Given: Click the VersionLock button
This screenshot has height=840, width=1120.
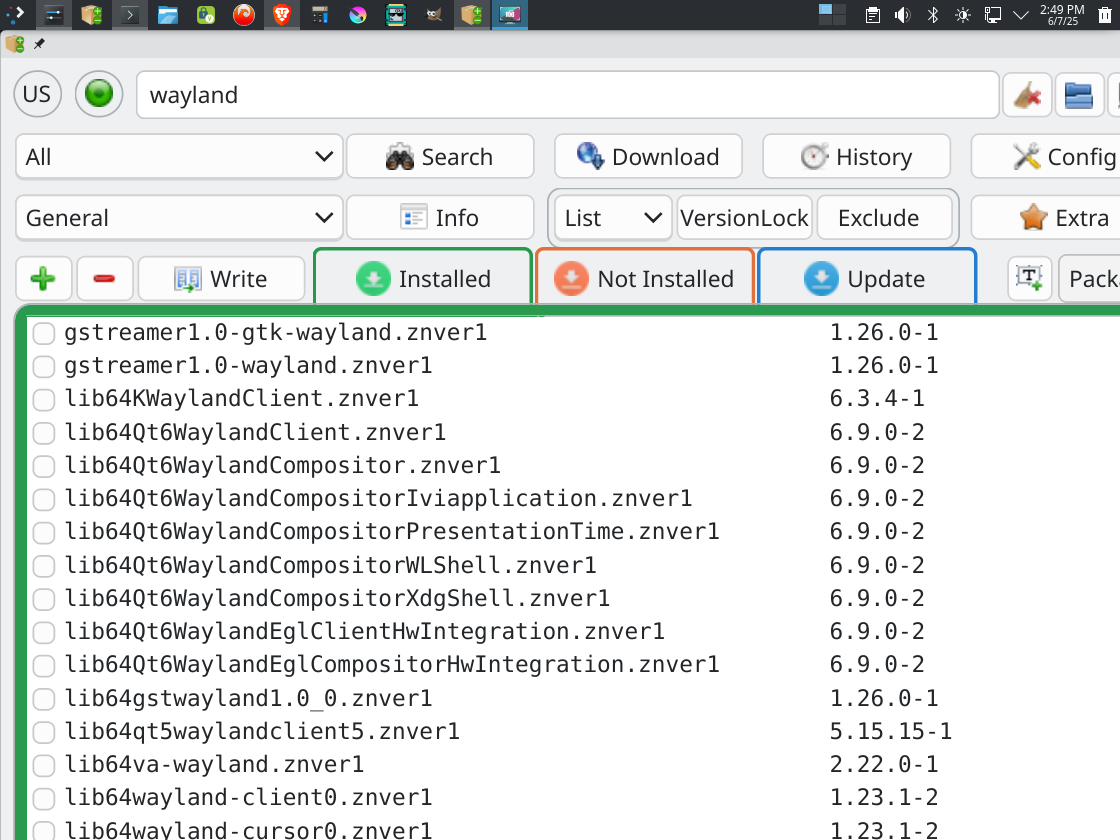Looking at the screenshot, I should (x=744, y=218).
